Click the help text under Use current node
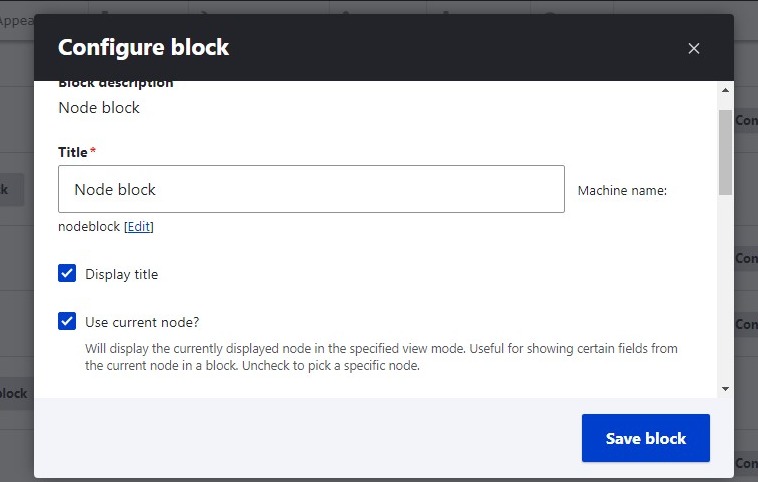This screenshot has height=482, width=758. (x=381, y=357)
